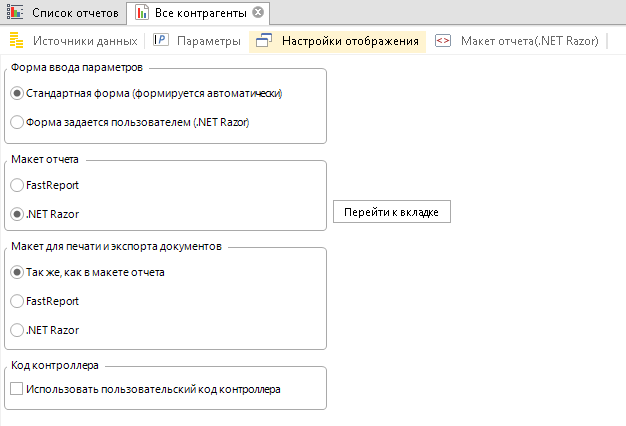
Task: Click the Razor code icon beside Макет отчета
Action: 443,41
